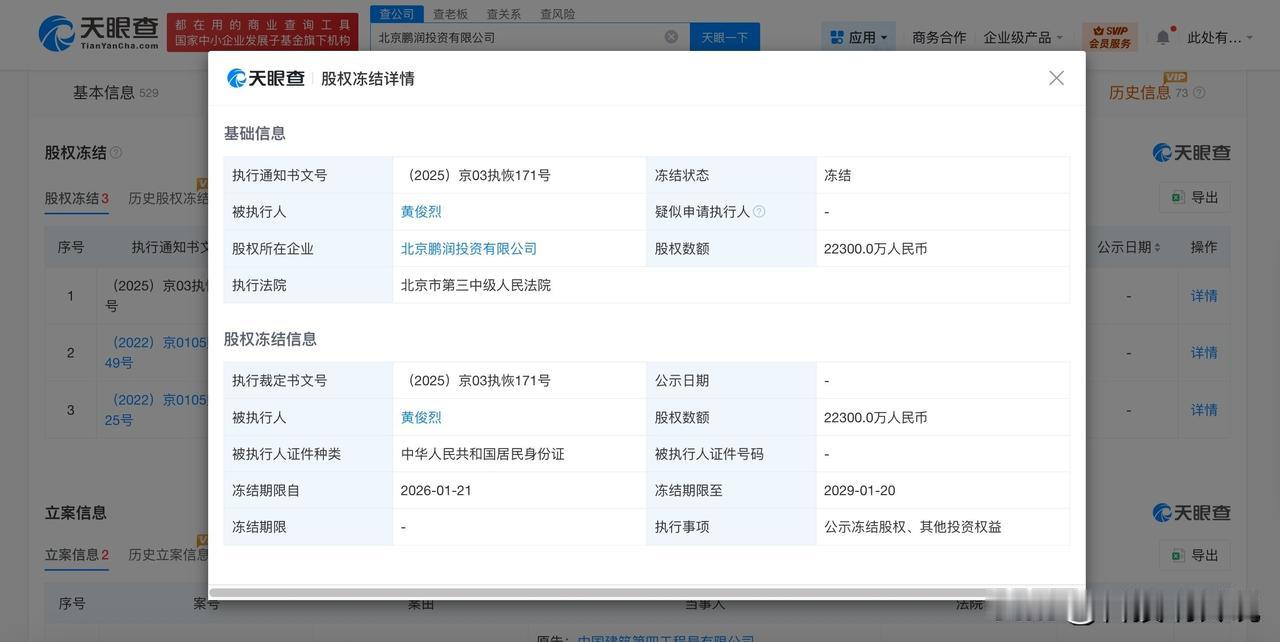Open the 黄俊烈 person link in the modal

click(421, 209)
